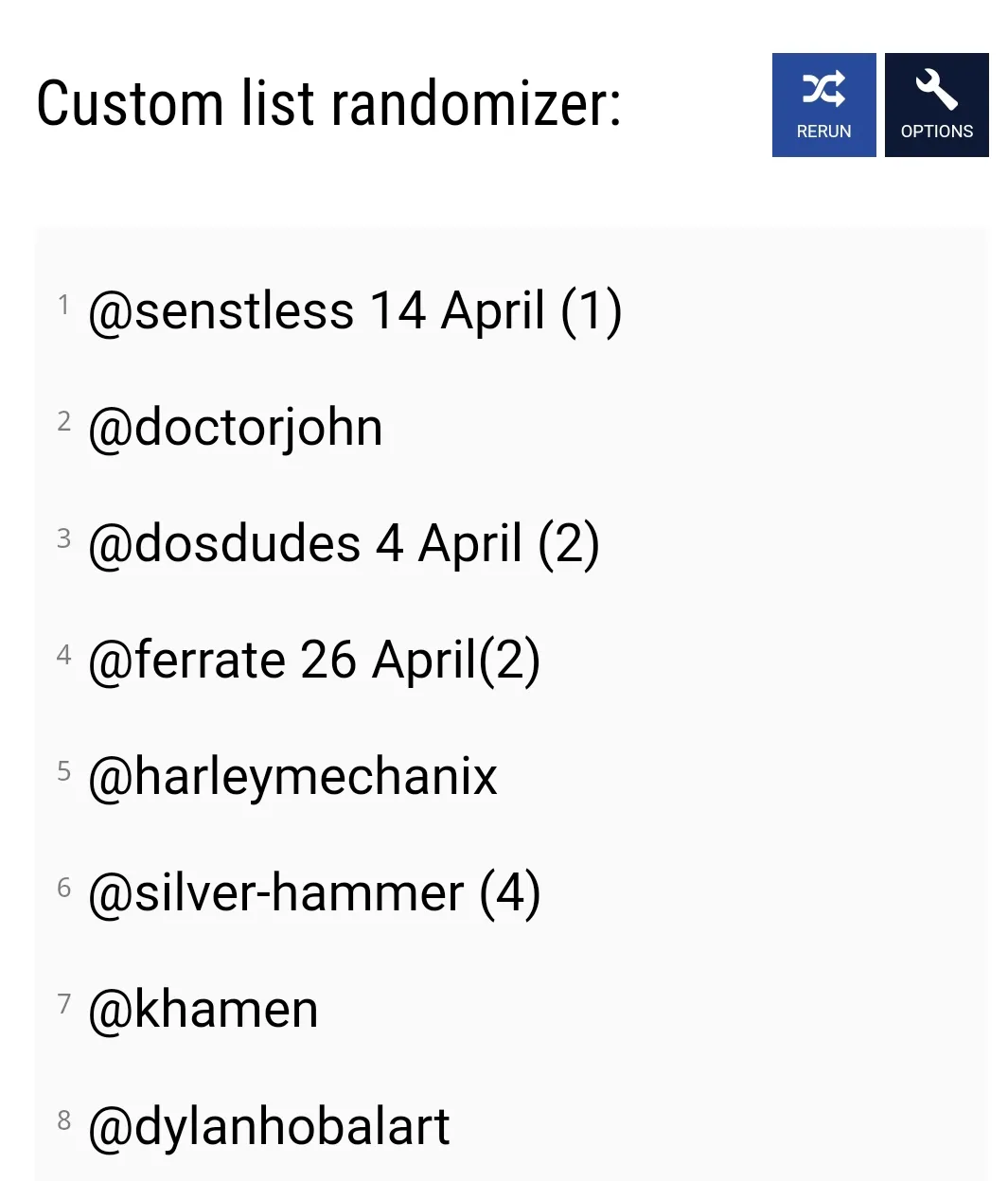Select the @senstless 14 April entry

coord(354,311)
